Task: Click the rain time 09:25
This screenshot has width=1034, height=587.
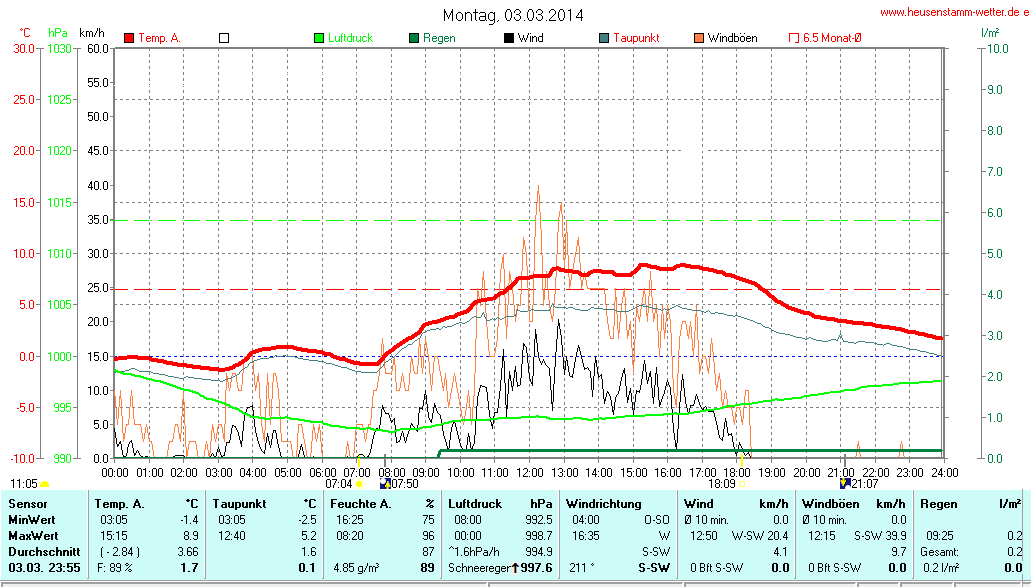Action: click(x=940, y=536)
